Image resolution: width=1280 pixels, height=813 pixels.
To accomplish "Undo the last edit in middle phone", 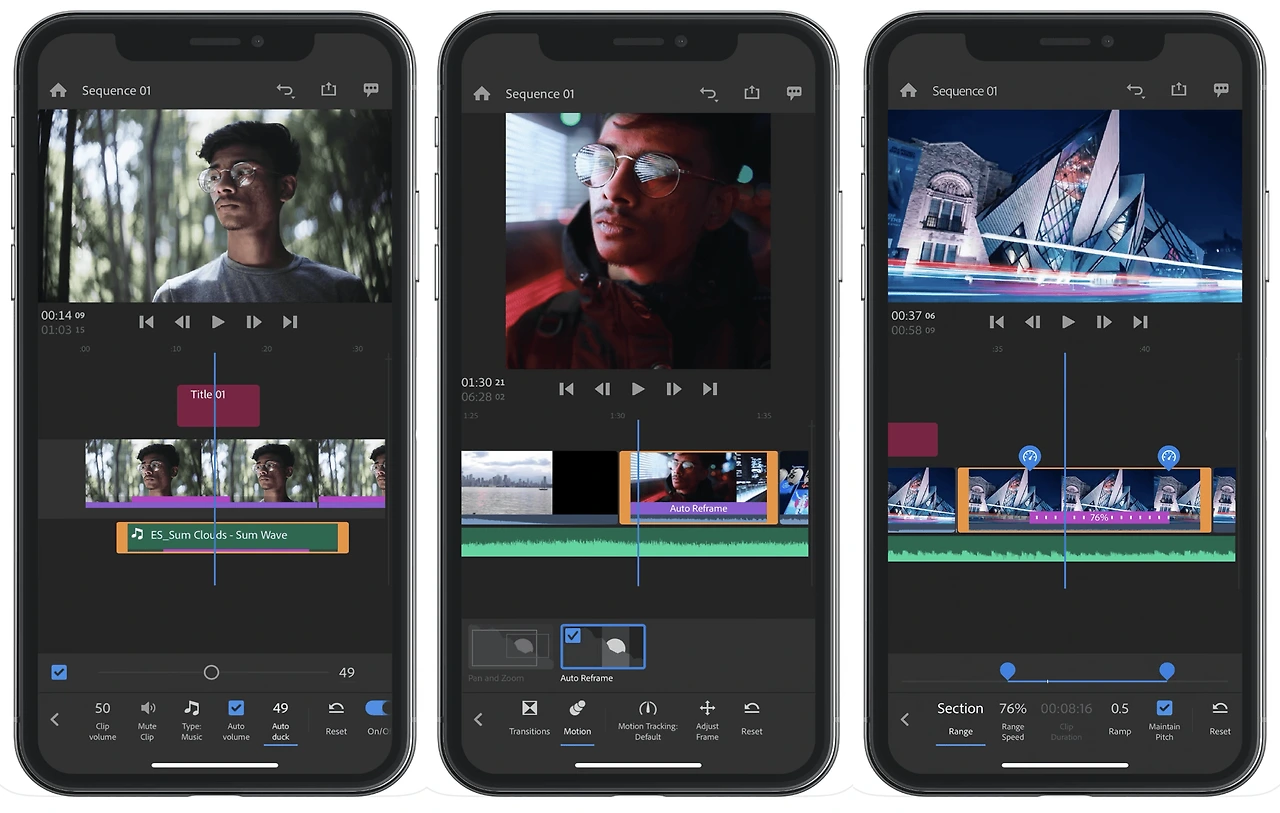I will tap(709, 93).
